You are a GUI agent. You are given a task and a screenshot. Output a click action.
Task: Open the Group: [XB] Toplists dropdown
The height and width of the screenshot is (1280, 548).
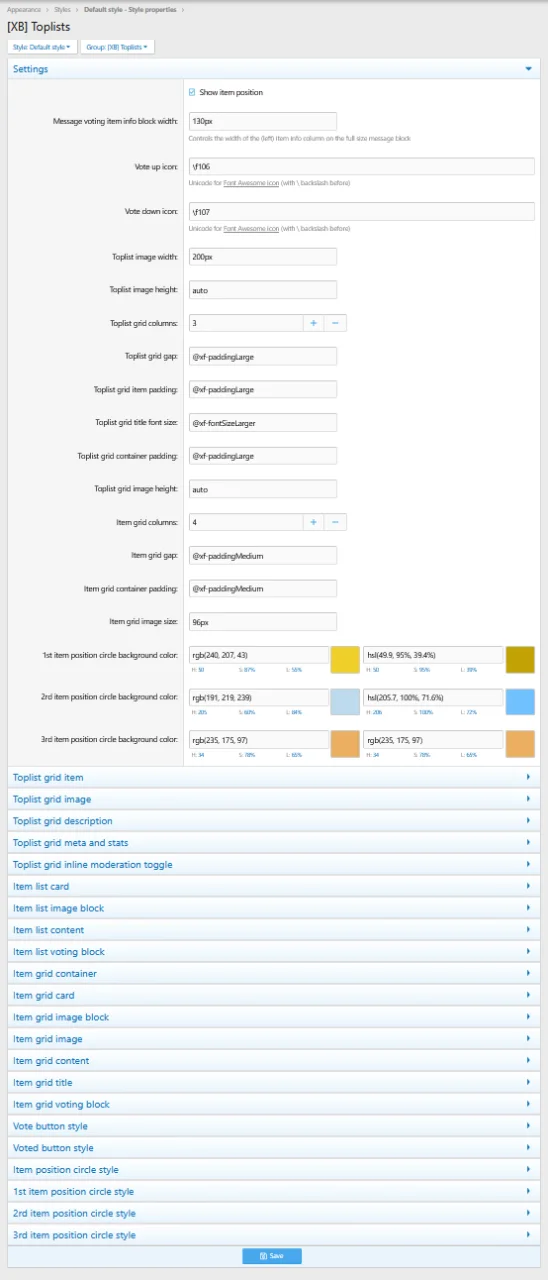(117, 47)
